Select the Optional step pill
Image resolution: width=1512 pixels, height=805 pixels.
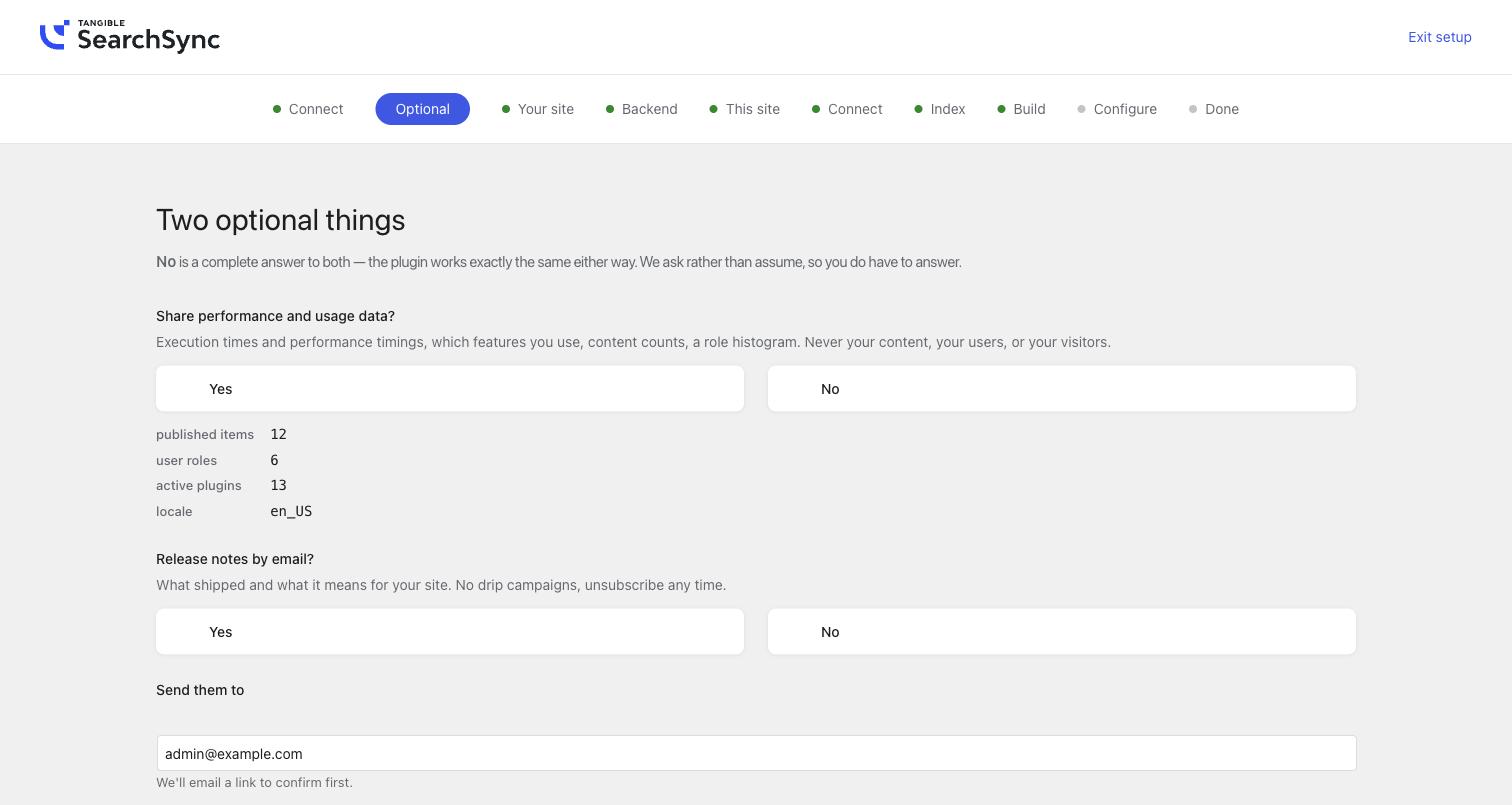pos(422,109)
